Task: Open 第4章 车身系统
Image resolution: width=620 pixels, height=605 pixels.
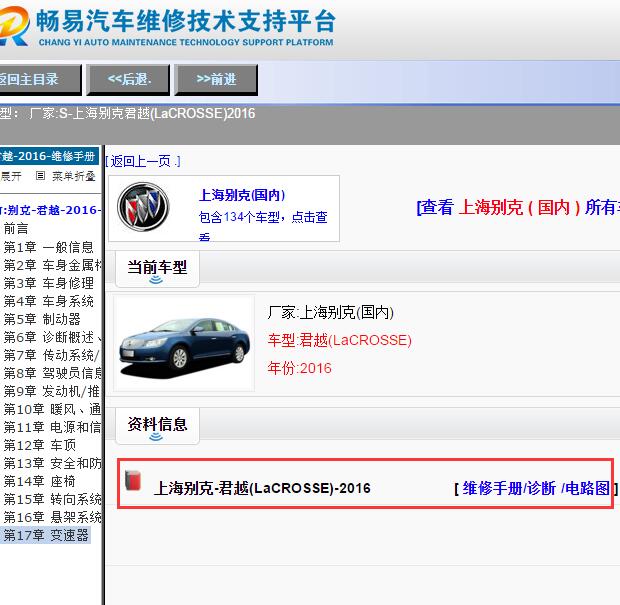Action: pyautogui.click(x=48, y=301)
